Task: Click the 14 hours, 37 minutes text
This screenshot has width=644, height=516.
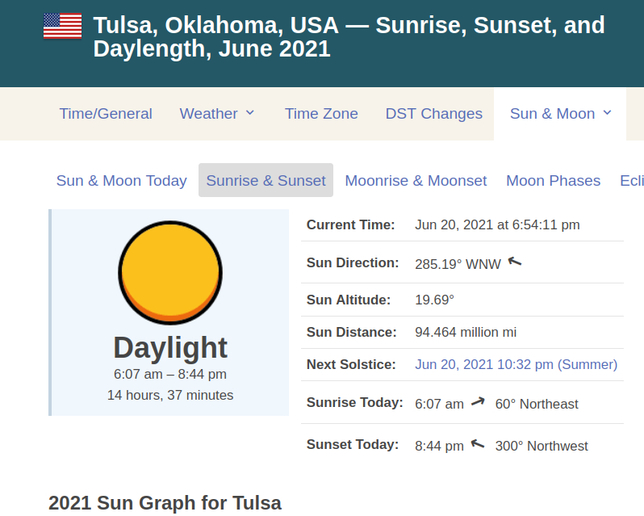Action: [x=170, y=395]
